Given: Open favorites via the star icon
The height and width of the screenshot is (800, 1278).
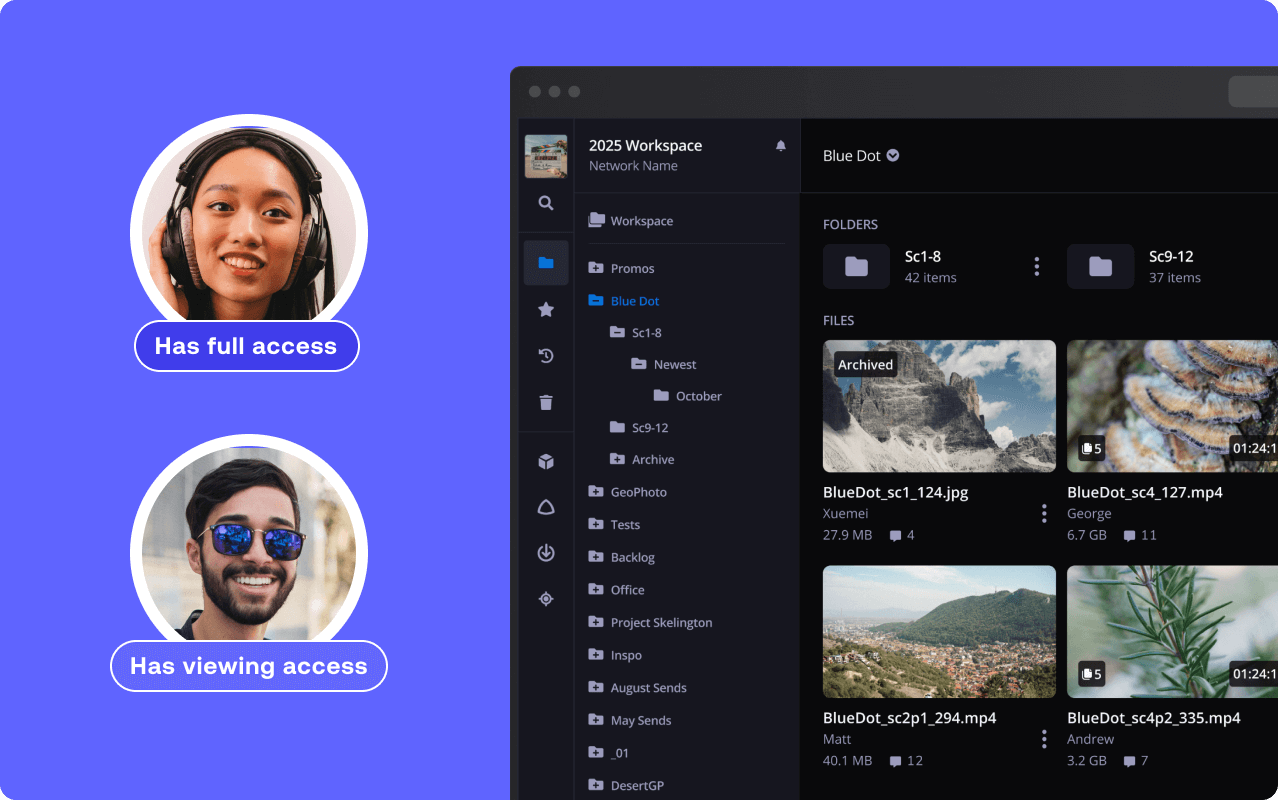Looking at the screenshot, I should click(x=546, y=310).
